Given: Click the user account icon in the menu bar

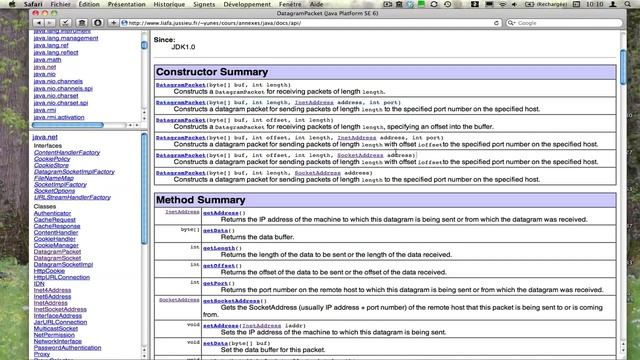Looking at the screenshot, I should coord(613,4).
